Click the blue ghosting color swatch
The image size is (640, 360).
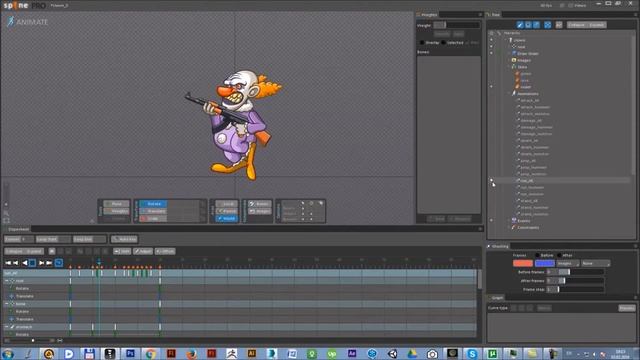coord(545,263)
